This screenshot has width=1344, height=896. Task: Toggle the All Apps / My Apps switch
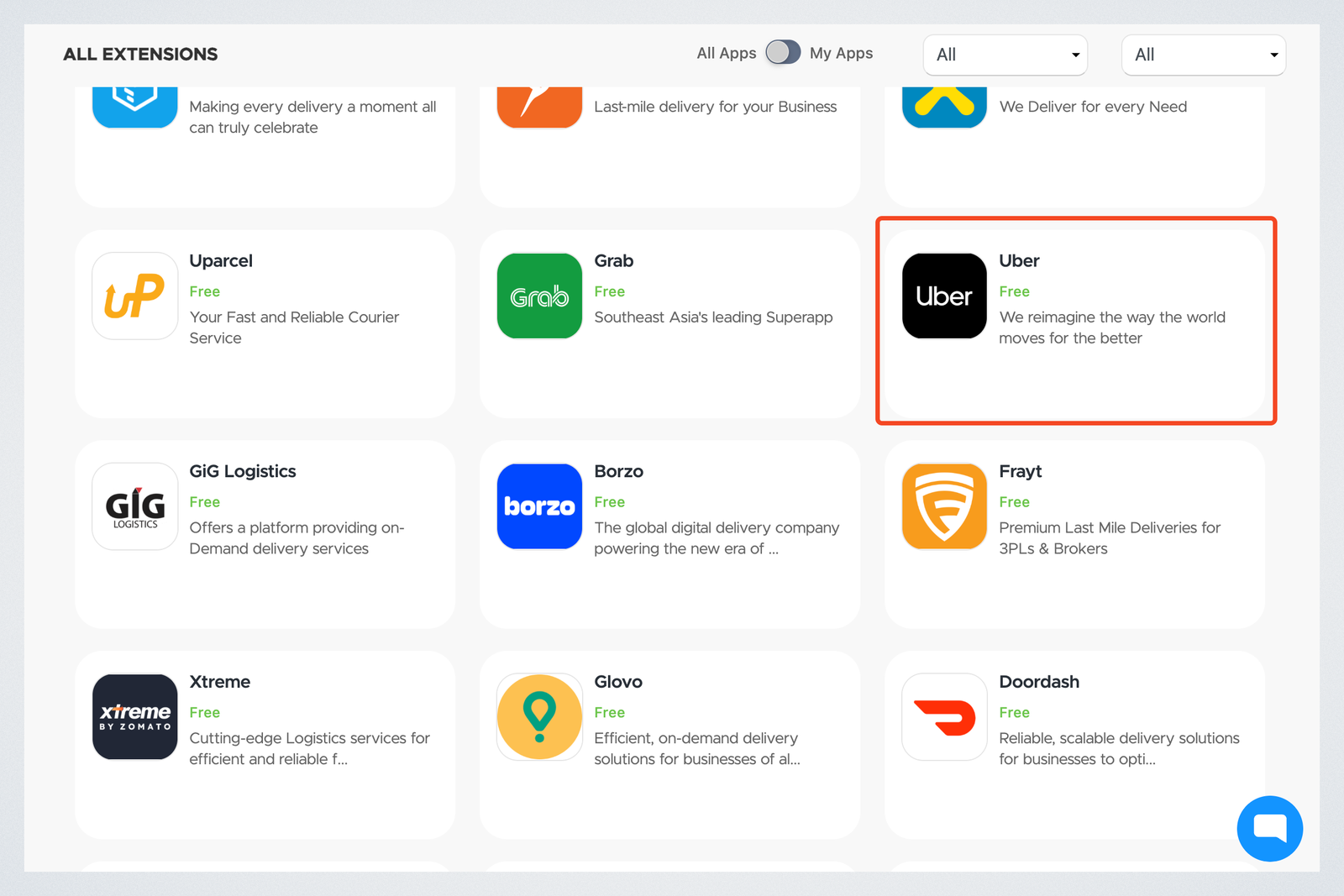(x=783, y=53)
